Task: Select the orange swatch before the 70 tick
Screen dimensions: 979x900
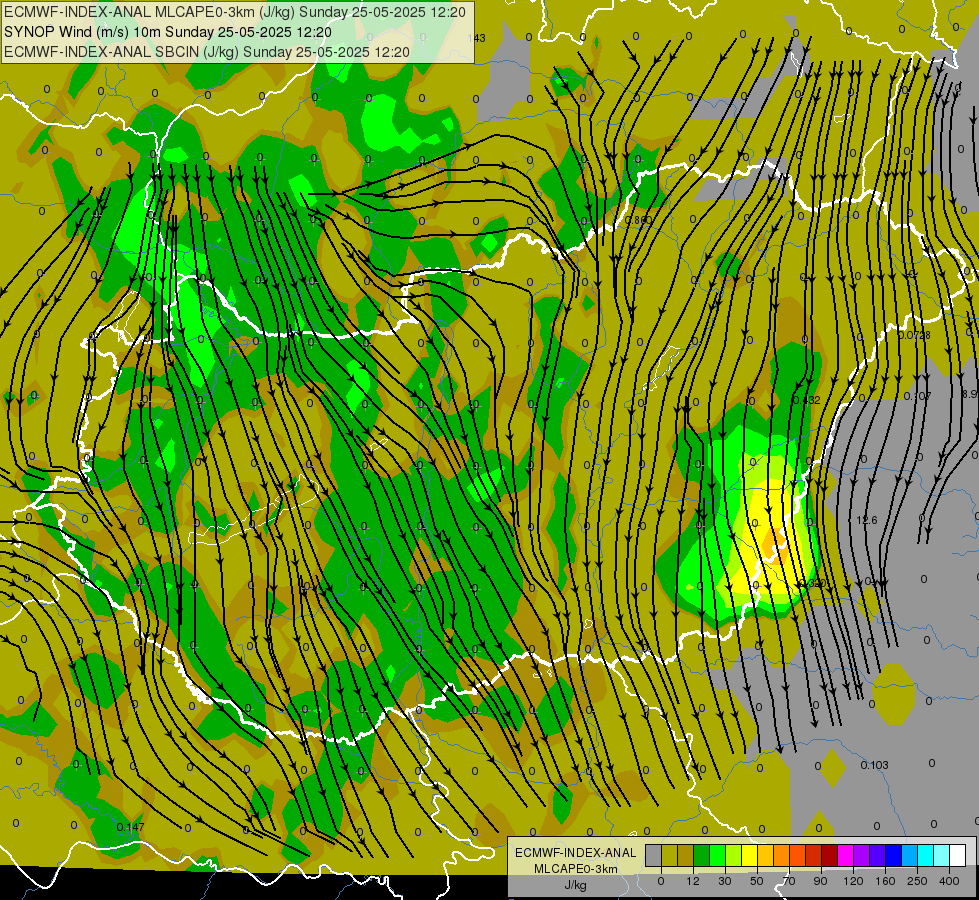Action: [782, 855]
